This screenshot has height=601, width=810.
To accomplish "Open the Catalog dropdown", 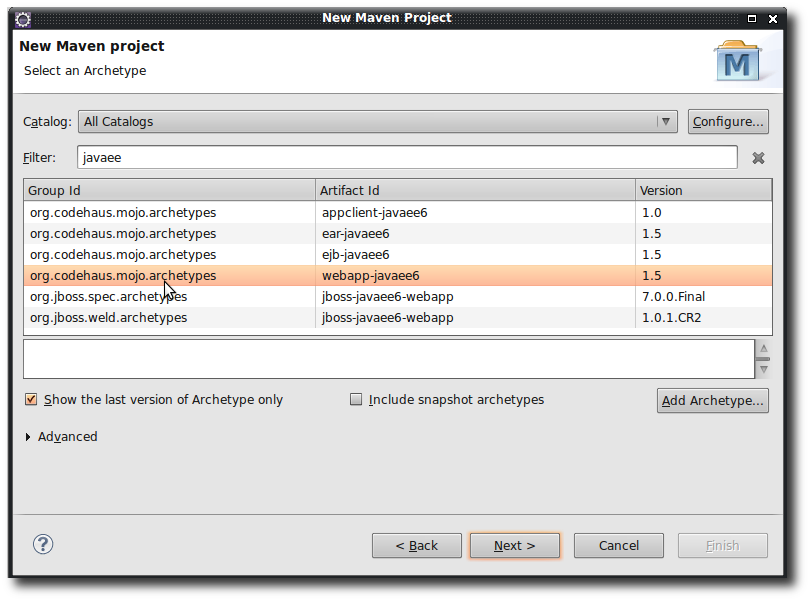I will 665,121.
